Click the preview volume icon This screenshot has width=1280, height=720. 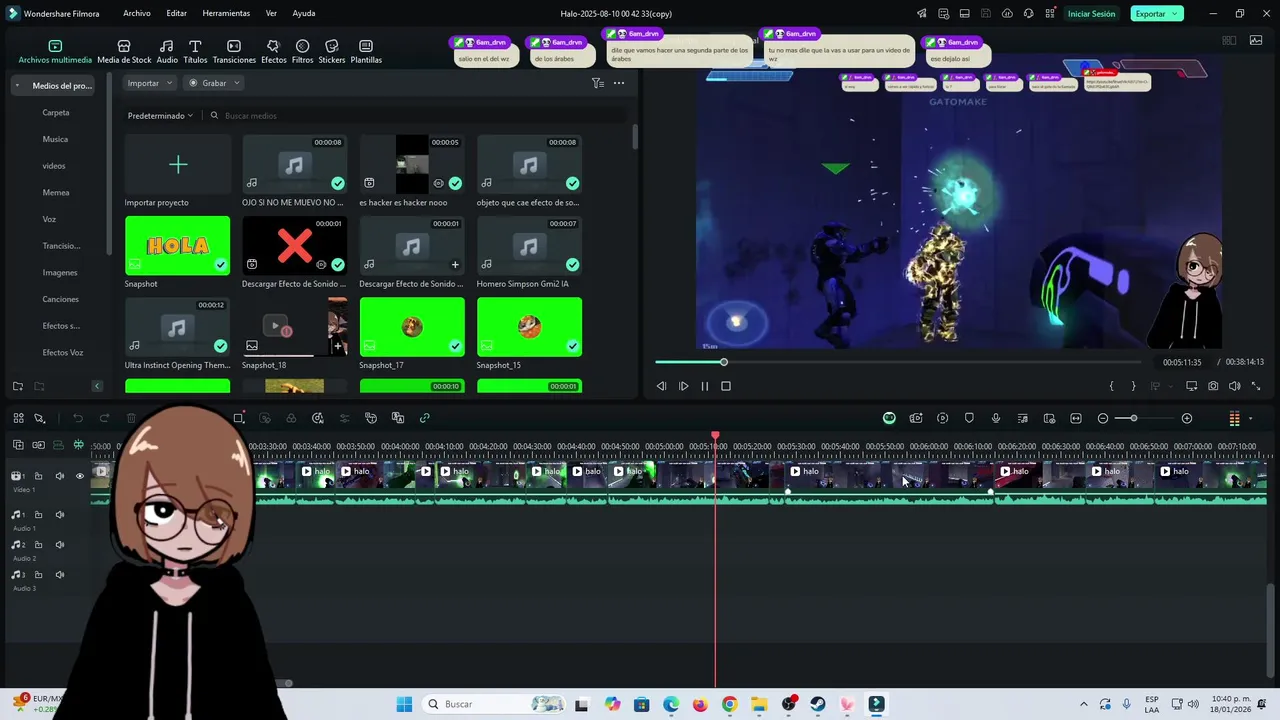coord(1234,386)
